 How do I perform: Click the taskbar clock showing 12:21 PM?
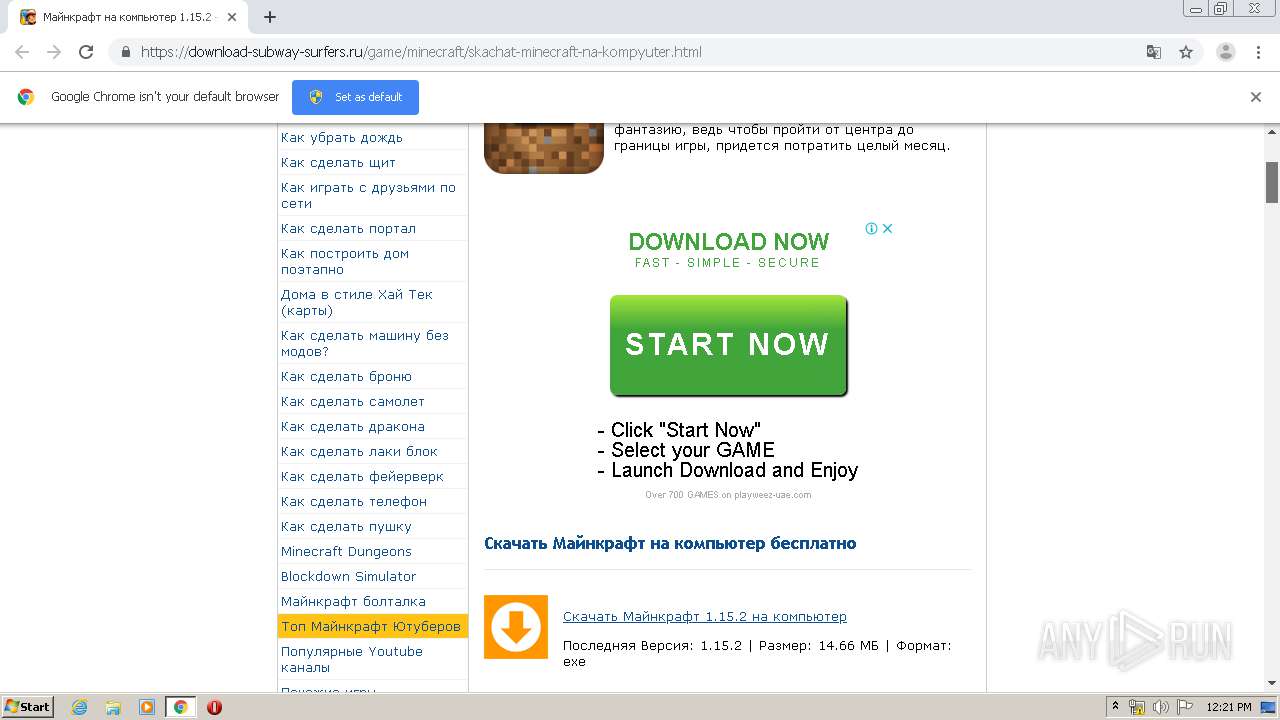pos(1229,707)
